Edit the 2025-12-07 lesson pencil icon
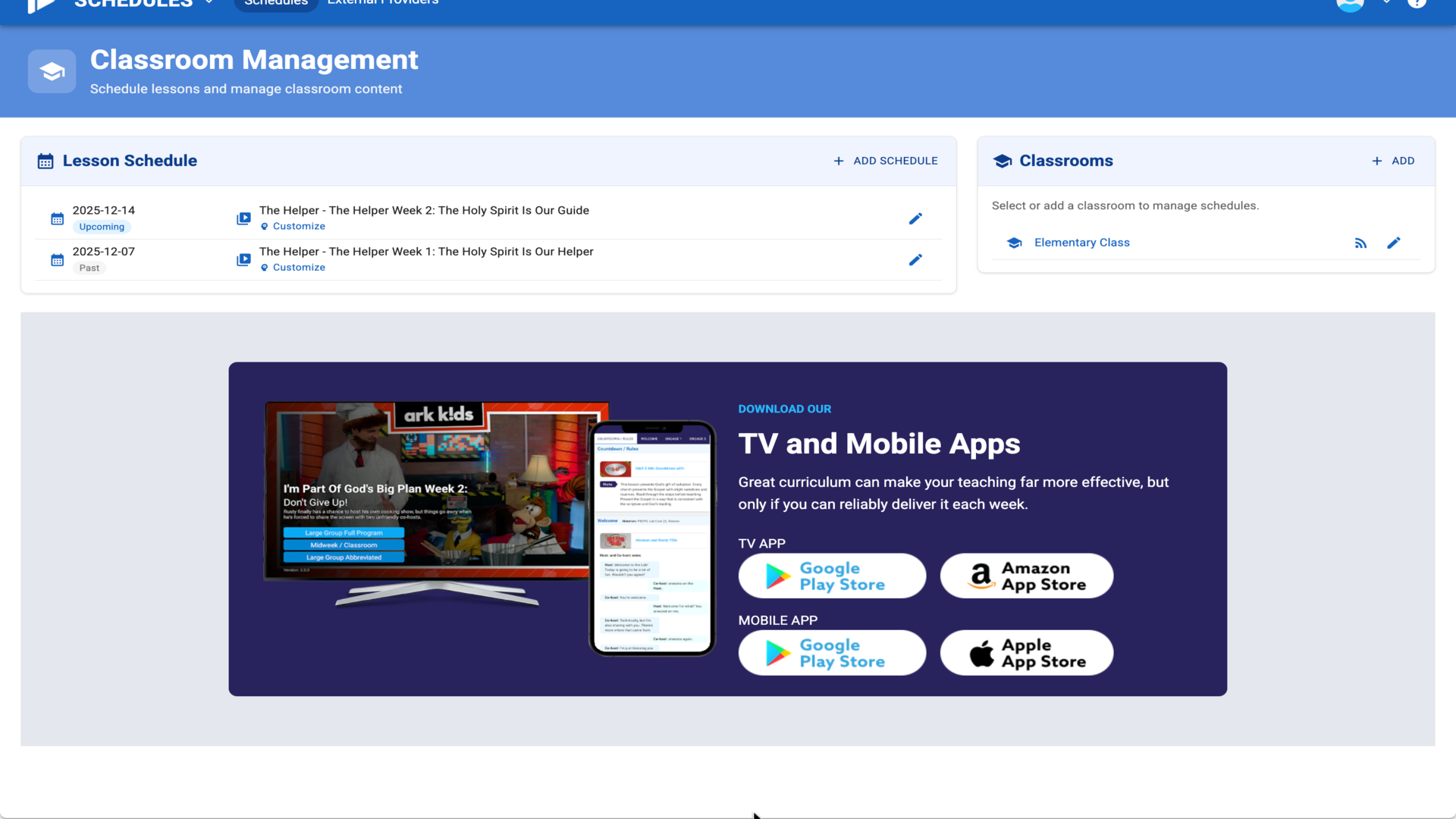 point(915,260)
